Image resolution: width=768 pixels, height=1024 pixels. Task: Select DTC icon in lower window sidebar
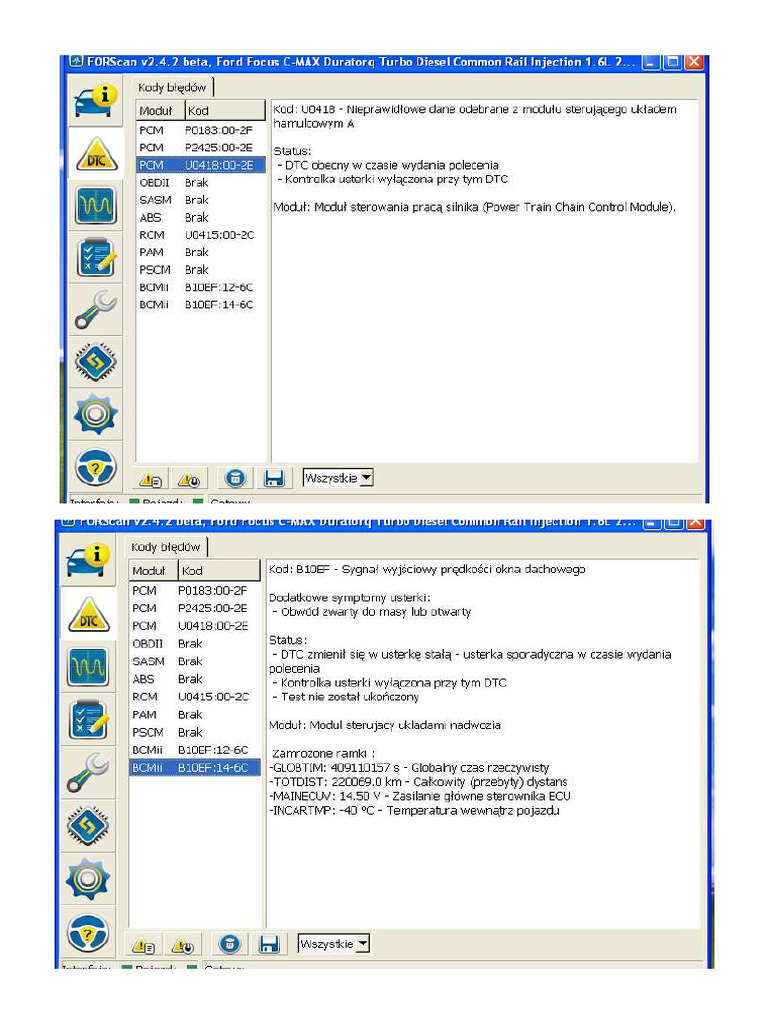tap(88, 615)
